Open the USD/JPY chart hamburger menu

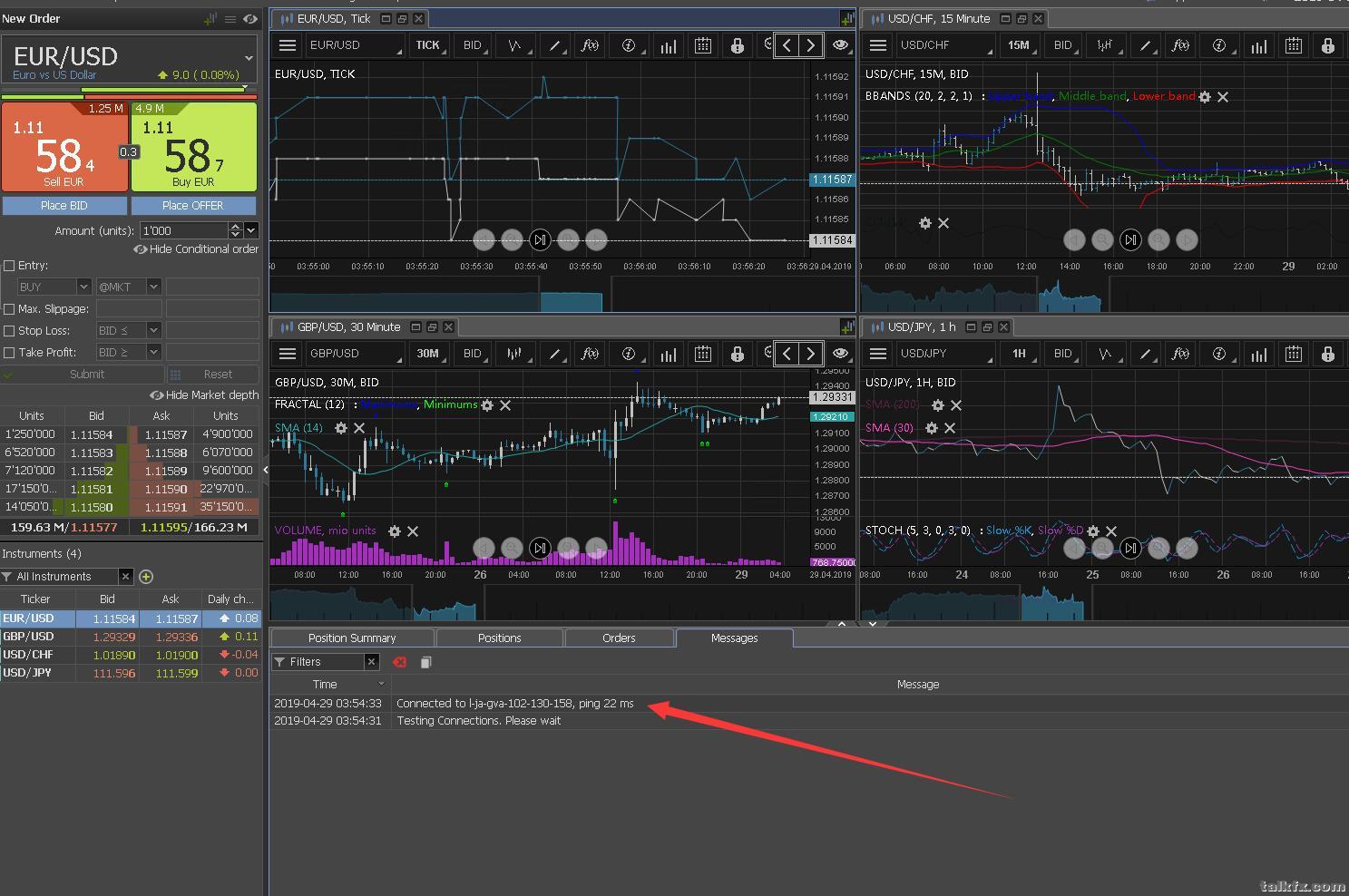(877, 354)
